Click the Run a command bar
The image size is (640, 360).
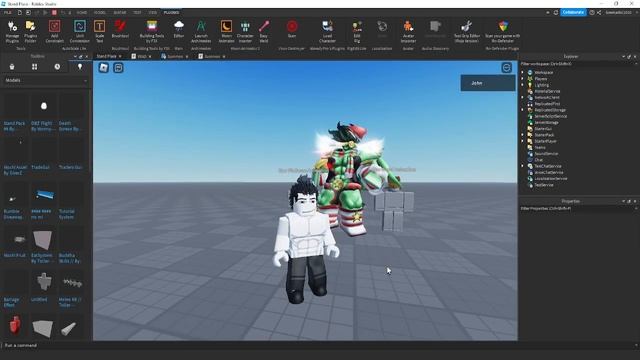click(x=318, y=345)
